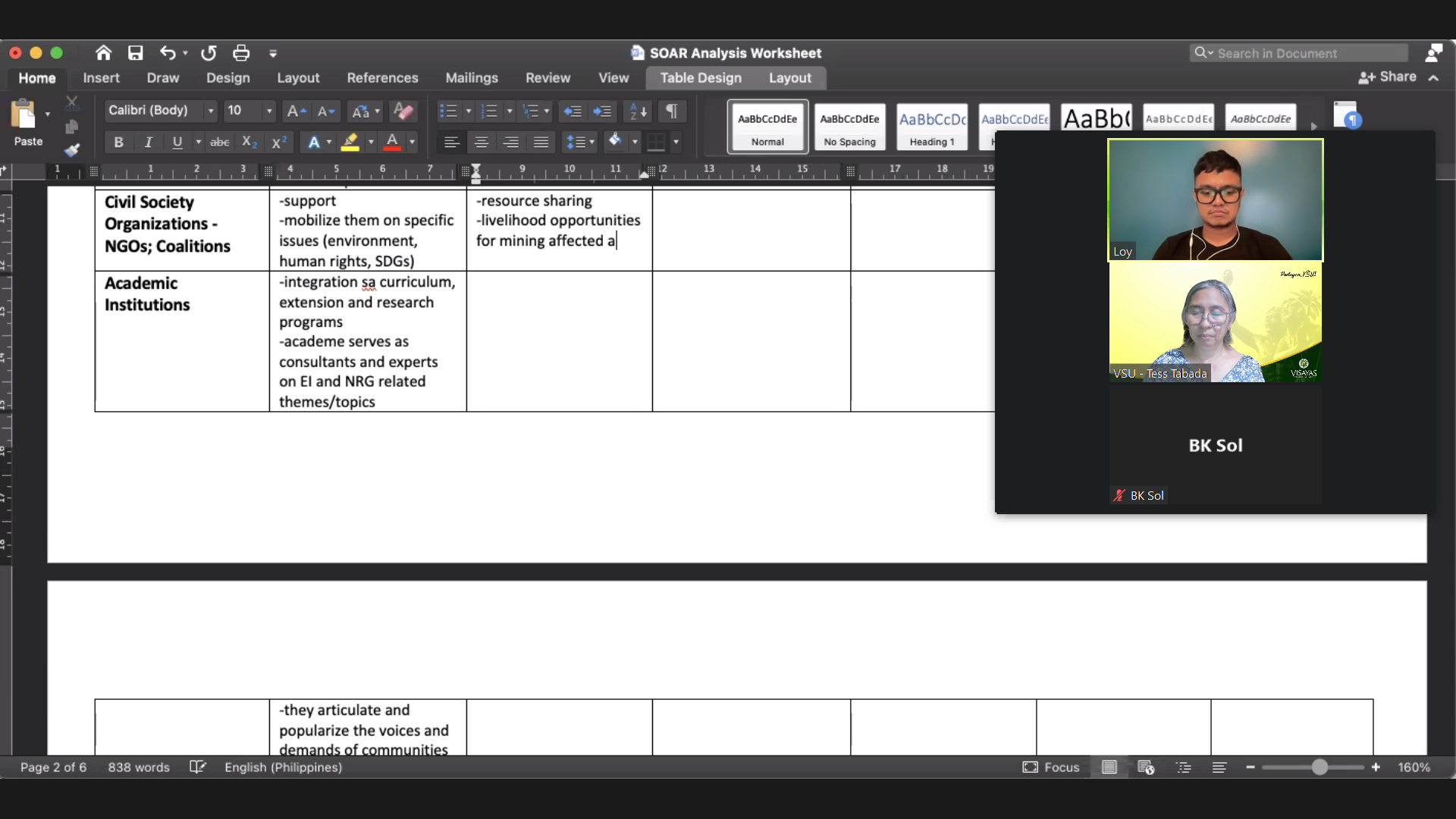This screenshot has height=819, width=1456.
Task: Click the Share button
Action: click(x=1388, y=77)
